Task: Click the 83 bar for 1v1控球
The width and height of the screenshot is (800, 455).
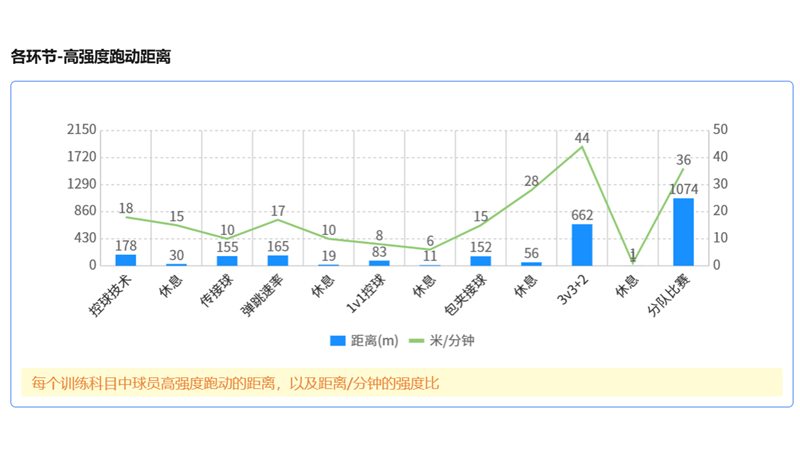Action: pyautogui.click(x=379, y=263)
